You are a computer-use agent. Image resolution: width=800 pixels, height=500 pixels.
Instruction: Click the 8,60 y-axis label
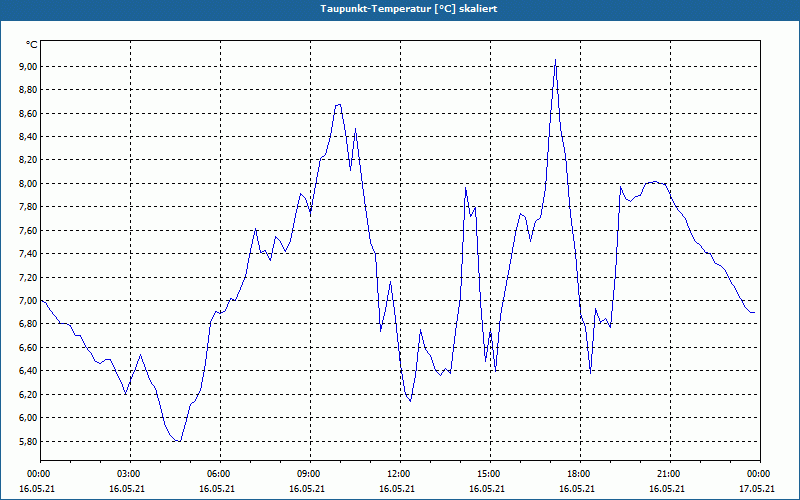pos(28,113)
